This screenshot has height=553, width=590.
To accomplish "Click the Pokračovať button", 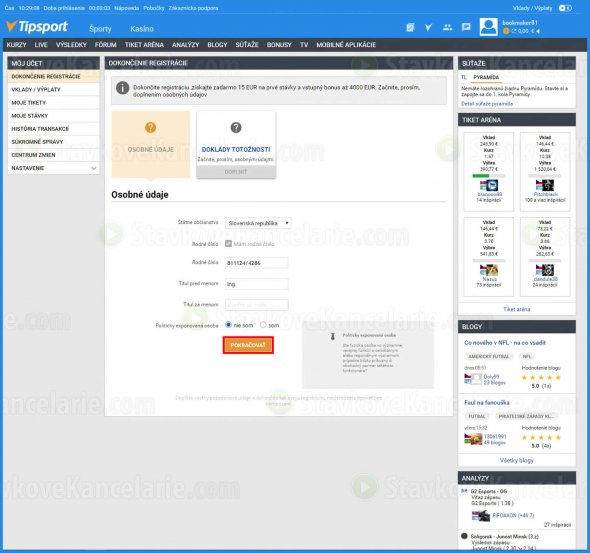I will pos(248,345).
